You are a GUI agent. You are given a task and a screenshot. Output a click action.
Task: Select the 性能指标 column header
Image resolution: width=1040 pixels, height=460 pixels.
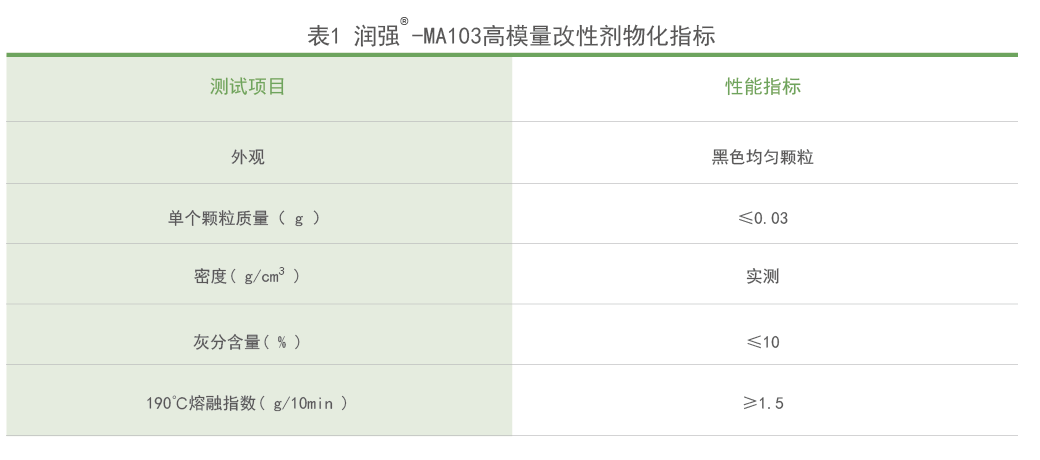coord(763,86)
